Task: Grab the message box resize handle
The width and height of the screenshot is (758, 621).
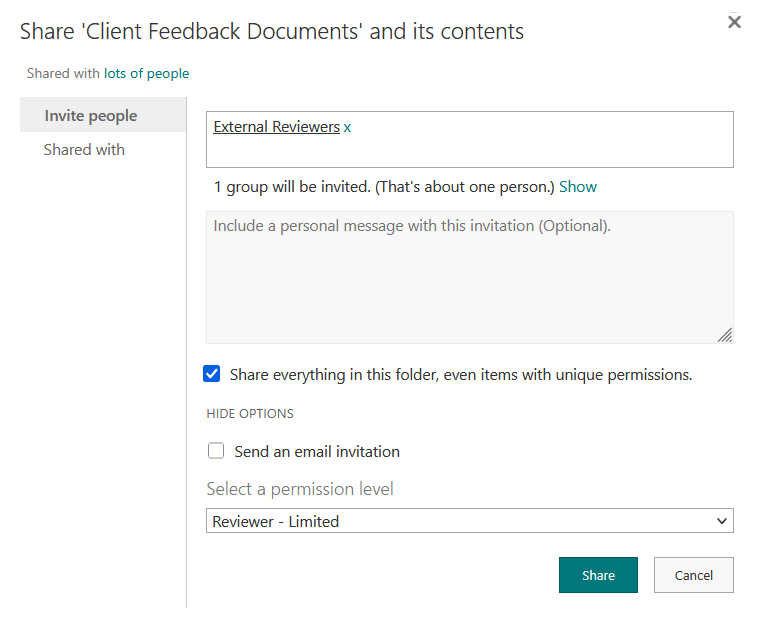Action: pos(725,335)
